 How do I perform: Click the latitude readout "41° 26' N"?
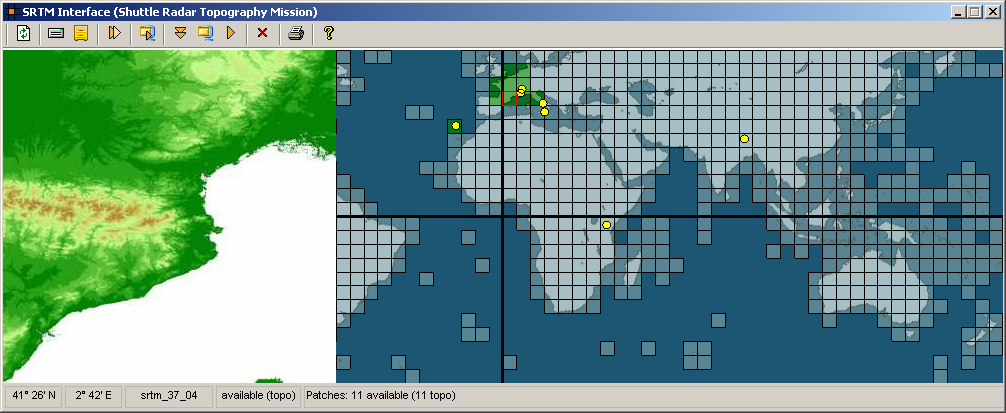(33, 396)
